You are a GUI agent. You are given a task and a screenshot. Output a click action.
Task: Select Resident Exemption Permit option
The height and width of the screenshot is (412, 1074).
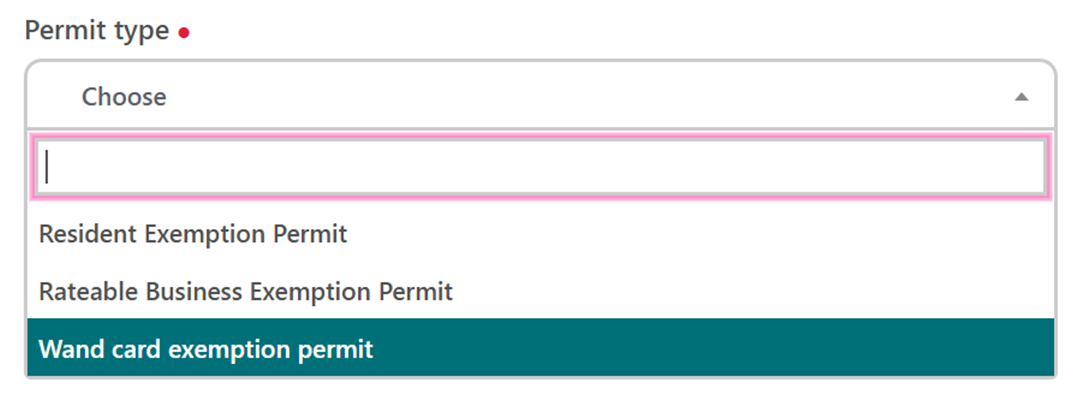pos(193,234)
